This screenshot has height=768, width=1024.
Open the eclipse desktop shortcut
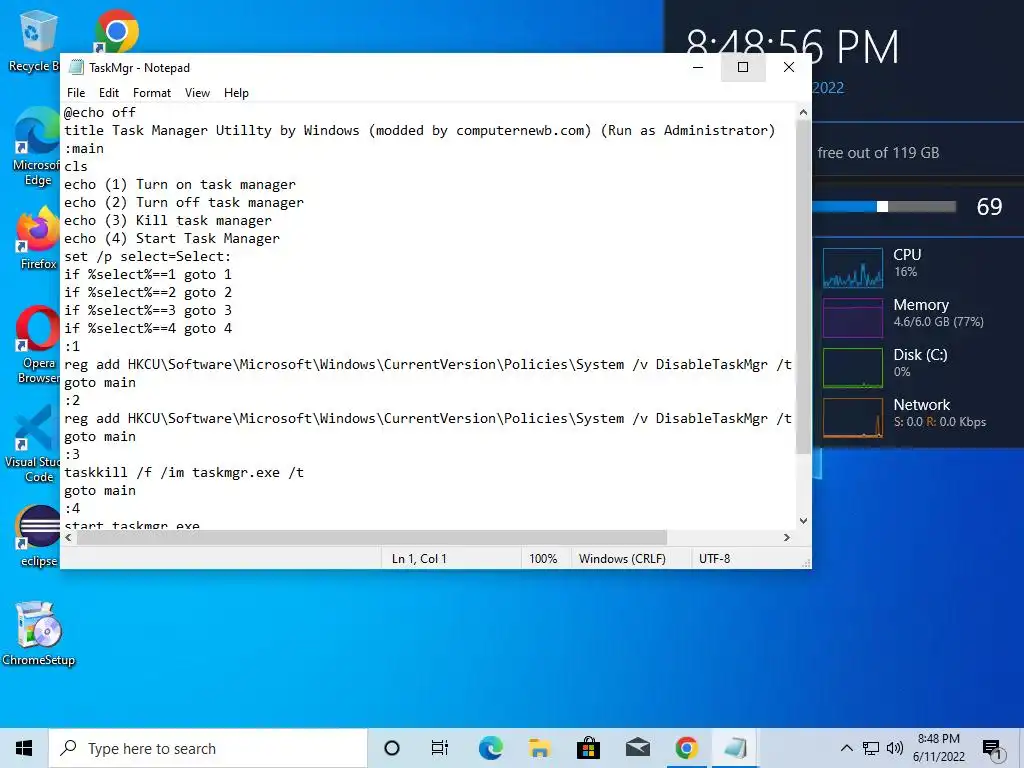pyautogui.click(x=38, y=536)
